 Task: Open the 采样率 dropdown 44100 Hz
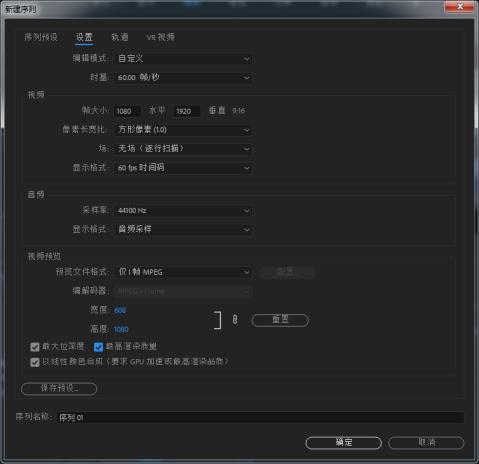(183, 211)
